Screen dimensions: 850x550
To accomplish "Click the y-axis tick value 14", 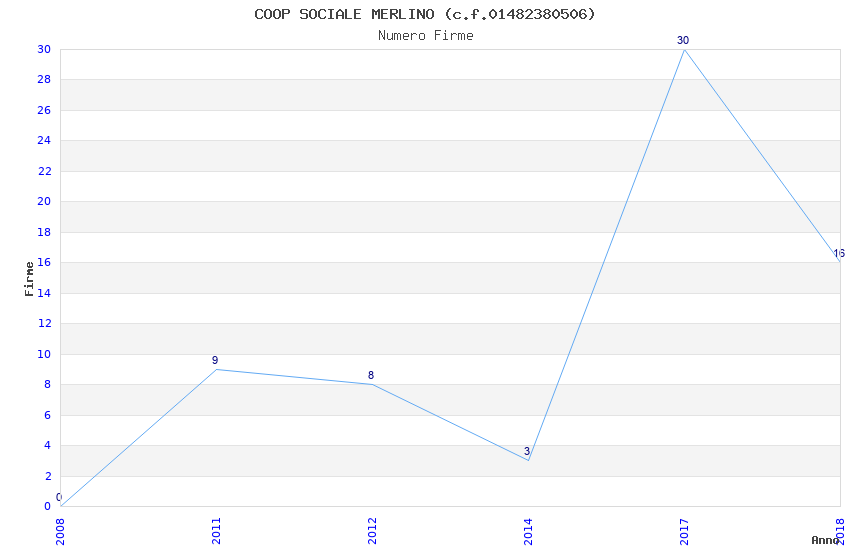I will [44, 293].
